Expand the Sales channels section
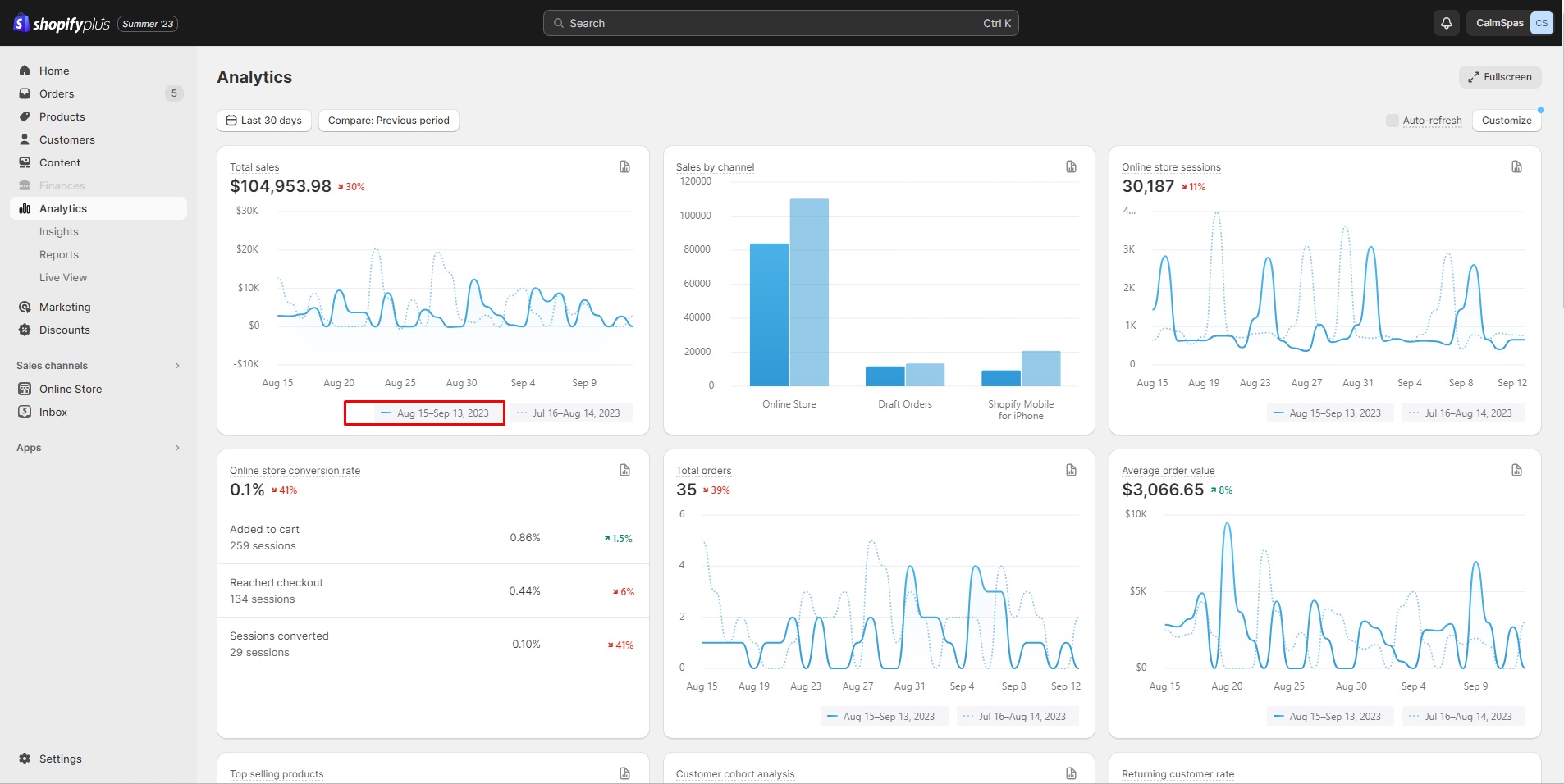Viewport: 1564px width, 784px height. (x=177, y=366)
